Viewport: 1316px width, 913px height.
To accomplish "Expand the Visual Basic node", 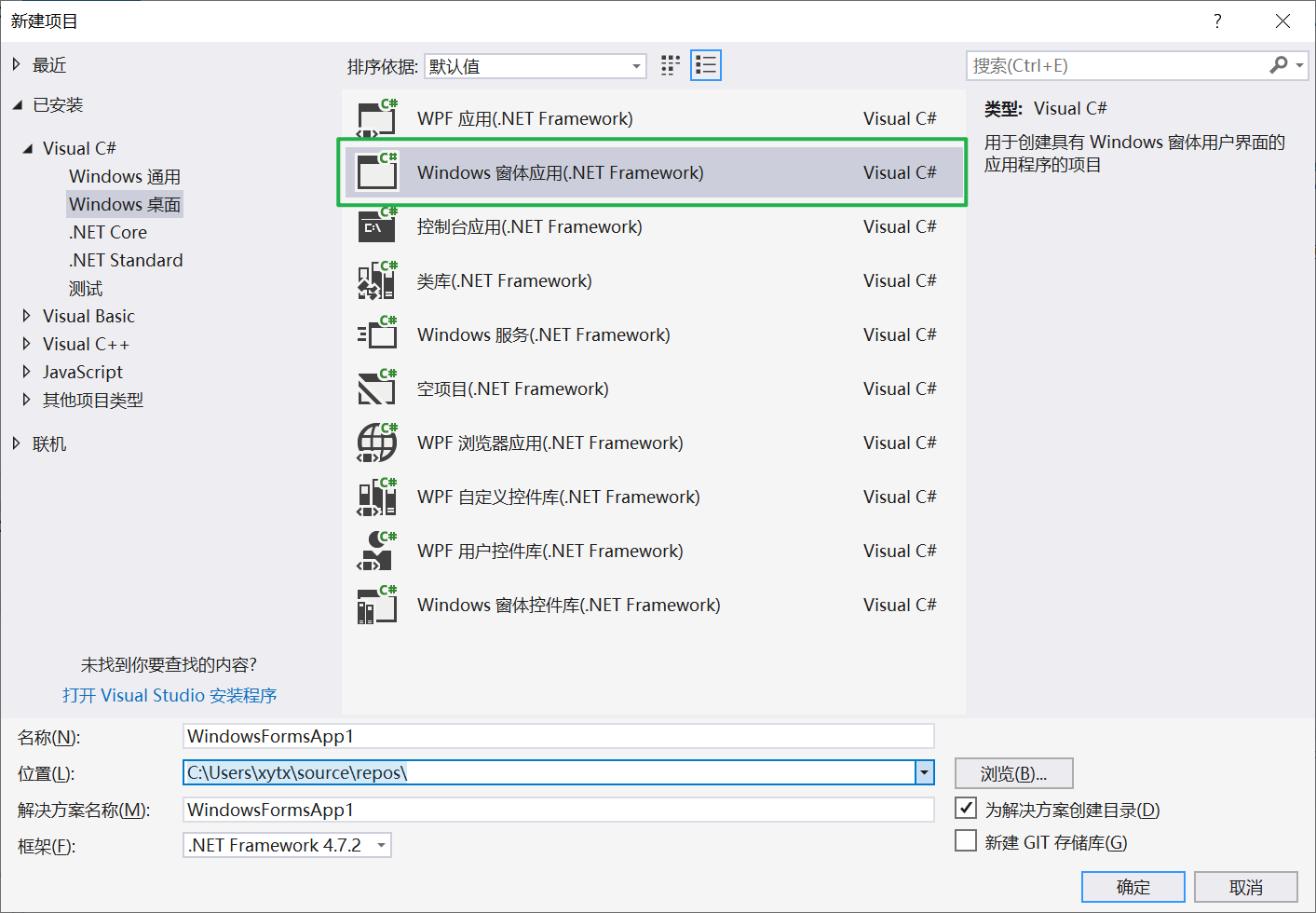I will [x=26, y=316].
